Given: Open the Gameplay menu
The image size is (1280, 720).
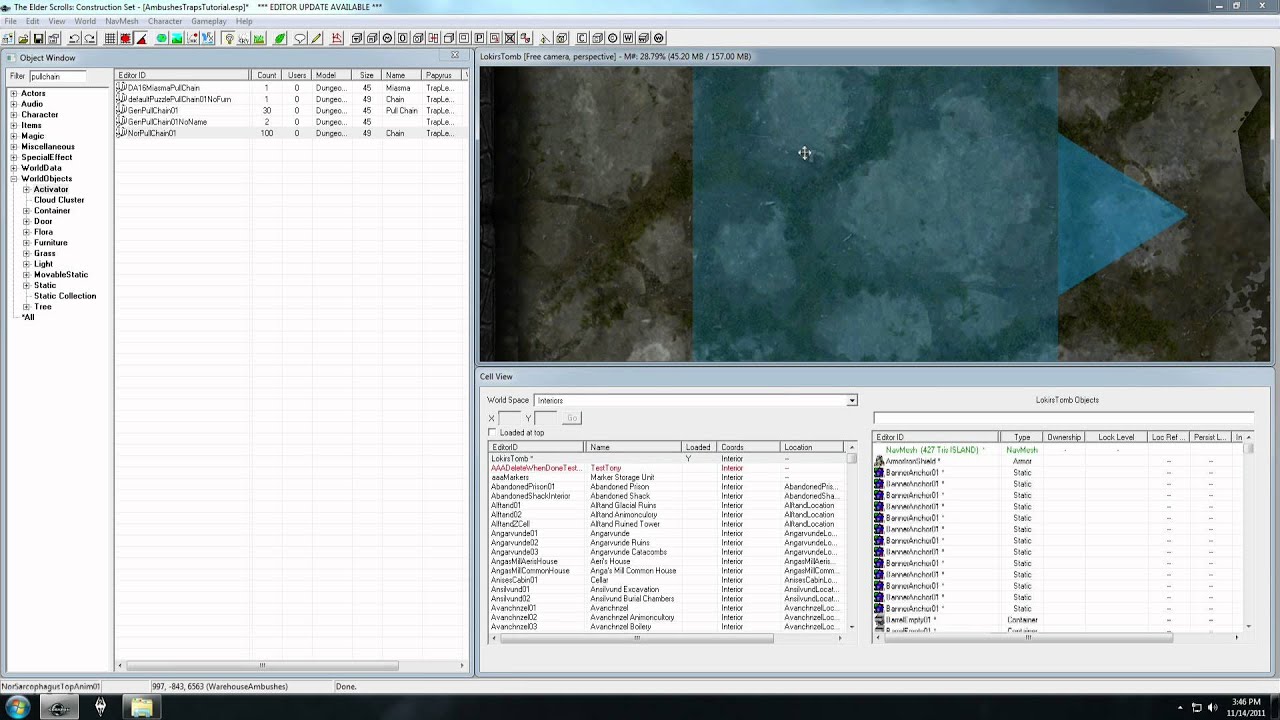Looking at the screenshot, I should [209, 21].
